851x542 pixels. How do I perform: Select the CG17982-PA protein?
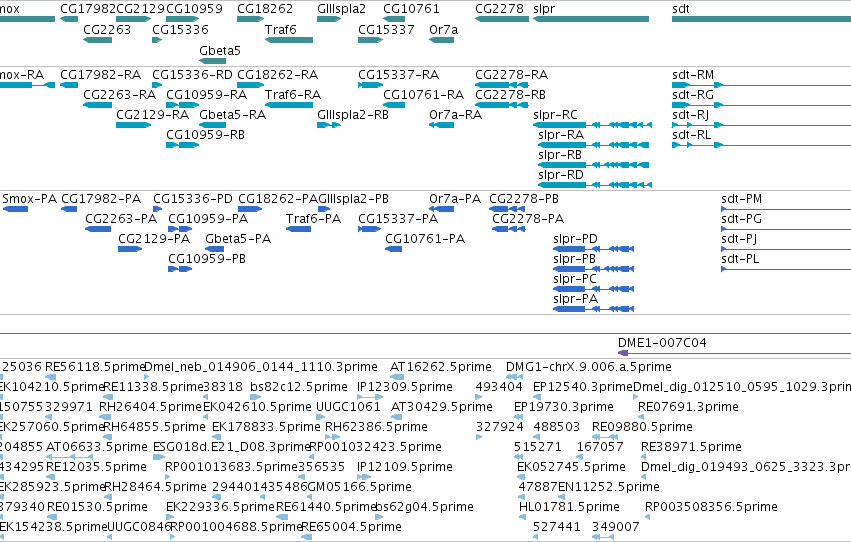69,209
